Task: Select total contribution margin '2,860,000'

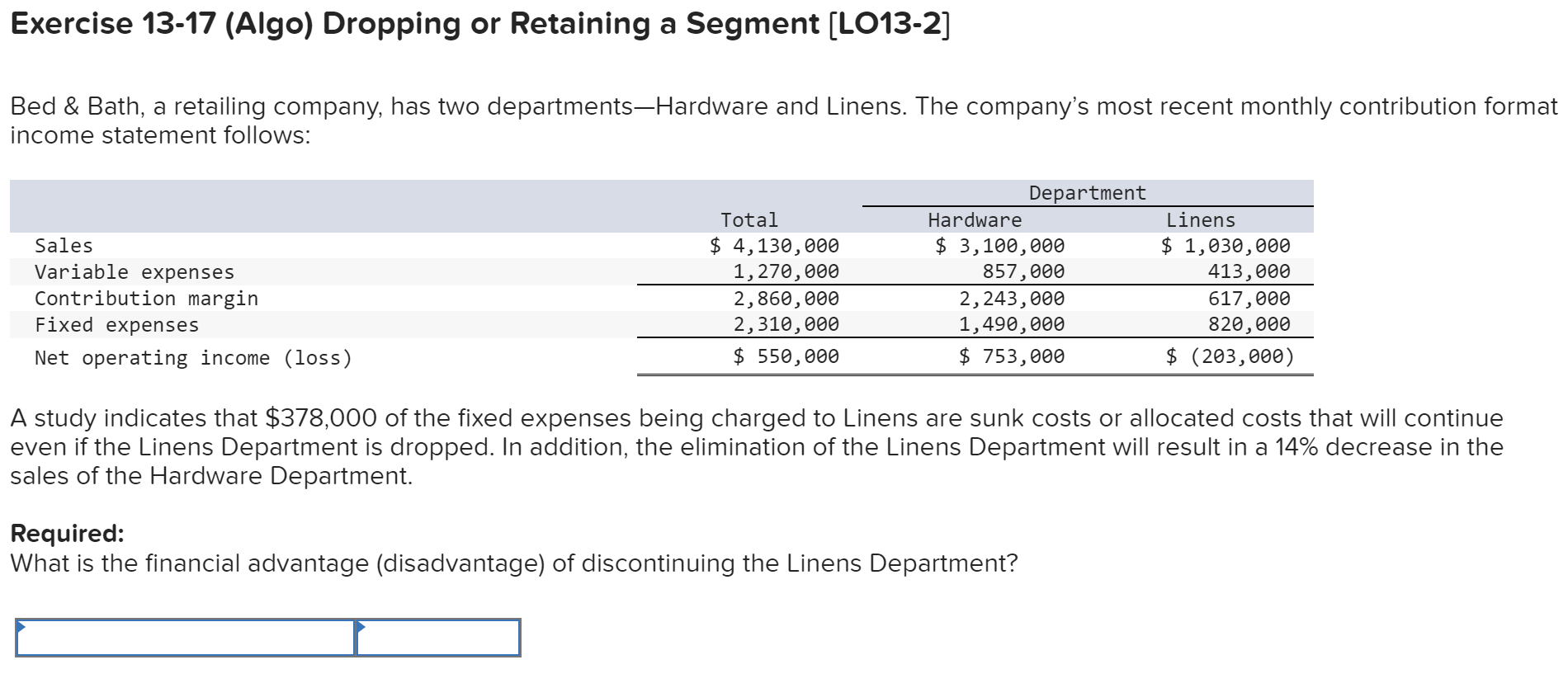Action: tap(786, 299)
